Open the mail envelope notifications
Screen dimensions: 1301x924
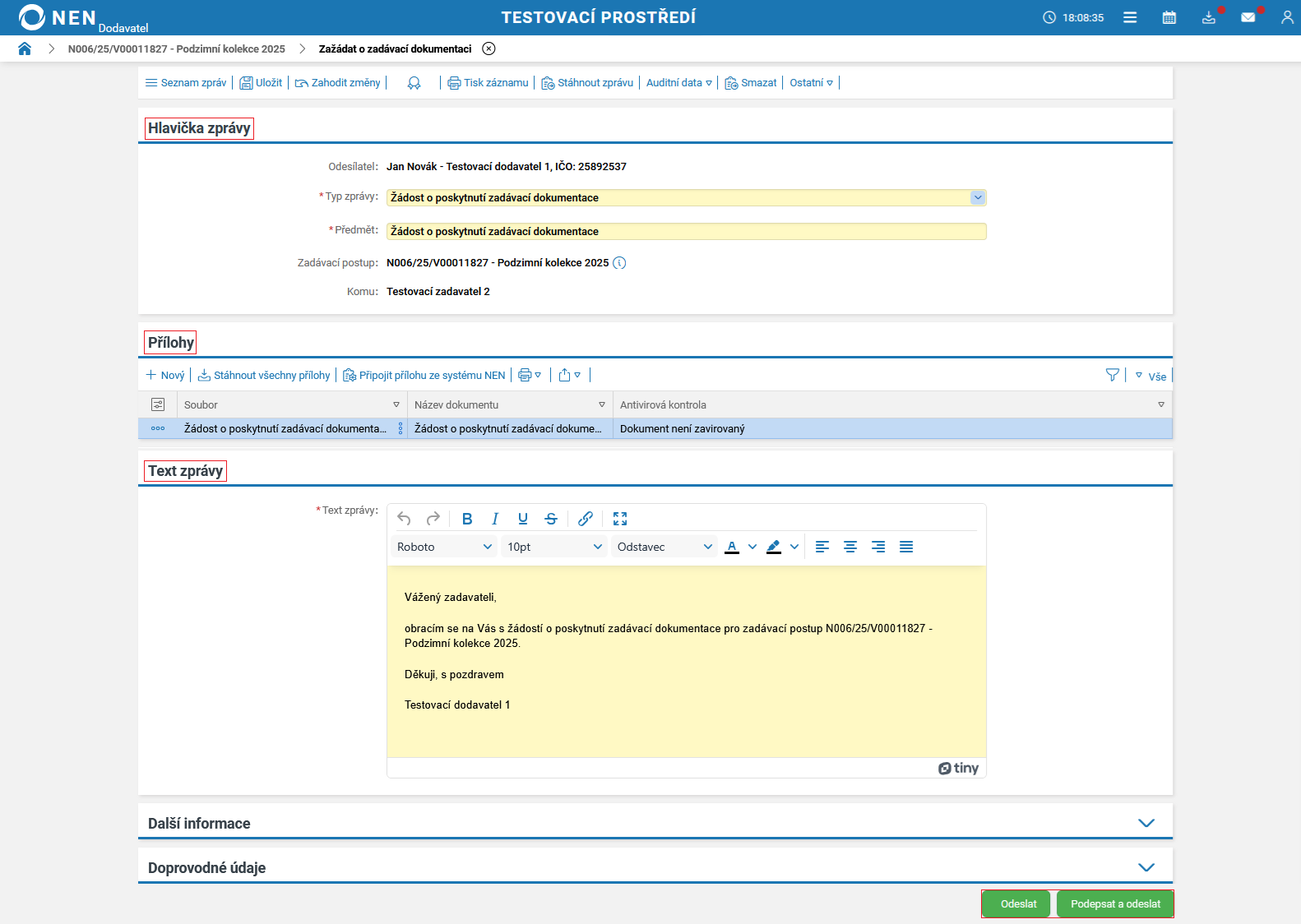1248,17
